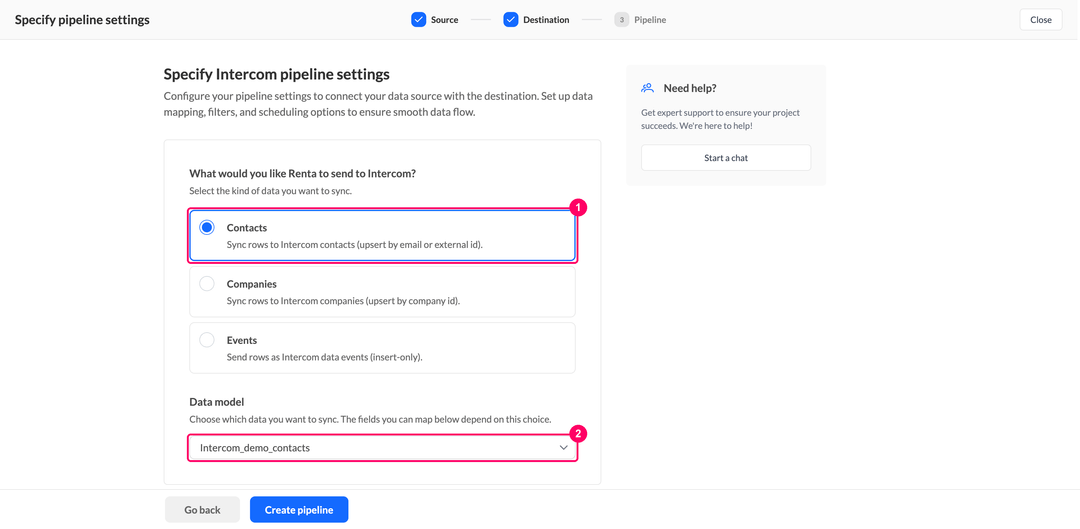Click the Destination step checkmark icon
This screenshot has width=1080, height=529.
(x=510, y=20)
